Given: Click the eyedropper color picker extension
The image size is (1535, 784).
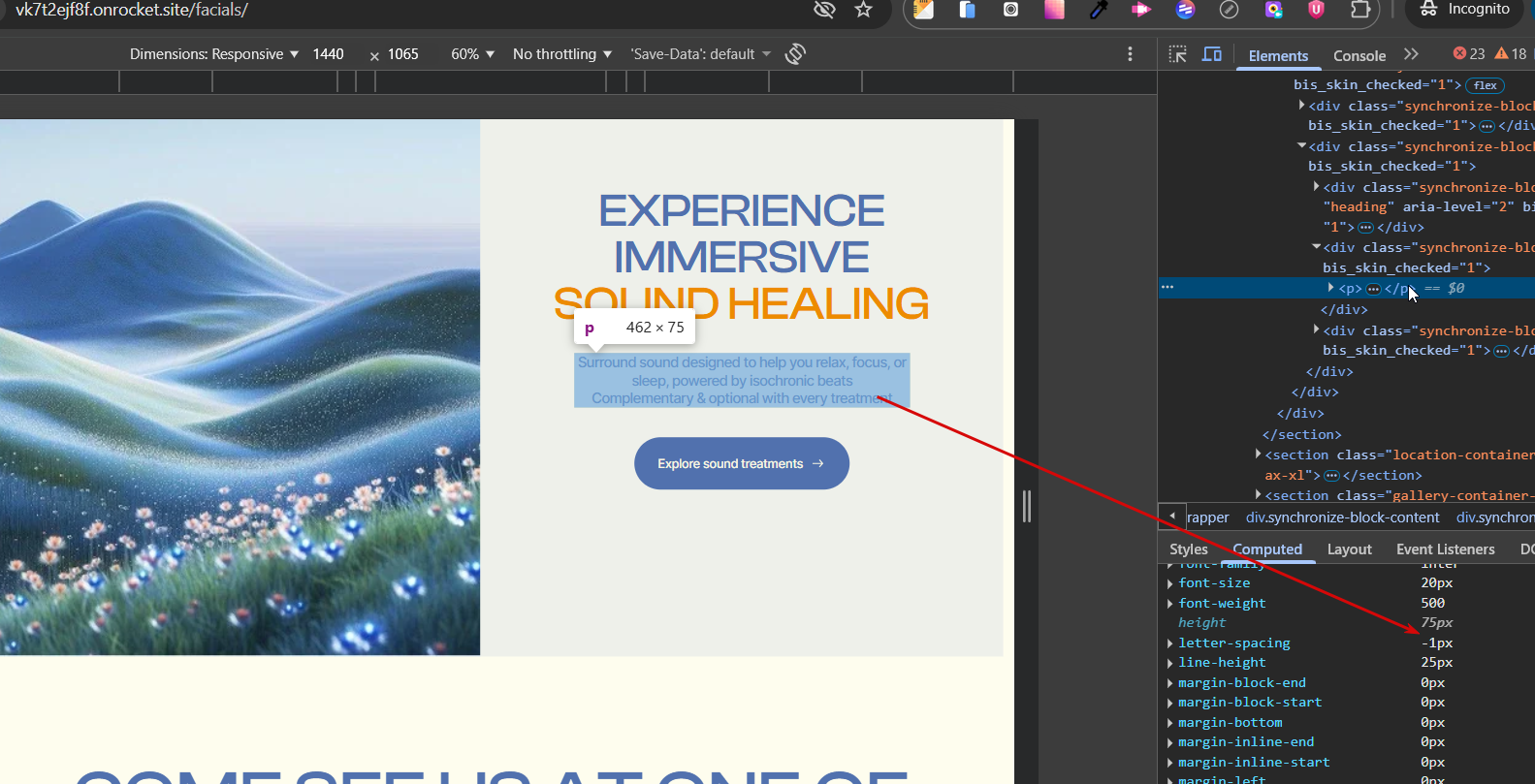Looking at the screenshot, I should pos(1098,10).
